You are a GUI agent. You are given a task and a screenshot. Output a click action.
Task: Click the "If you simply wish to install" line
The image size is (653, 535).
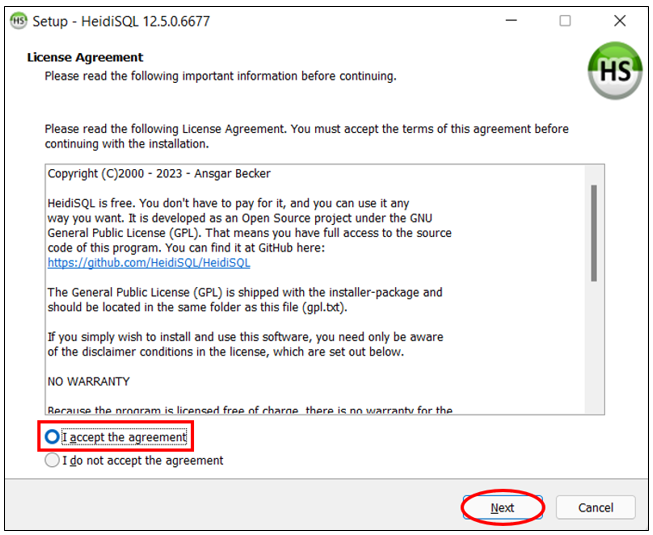click(x=245, y=337)
